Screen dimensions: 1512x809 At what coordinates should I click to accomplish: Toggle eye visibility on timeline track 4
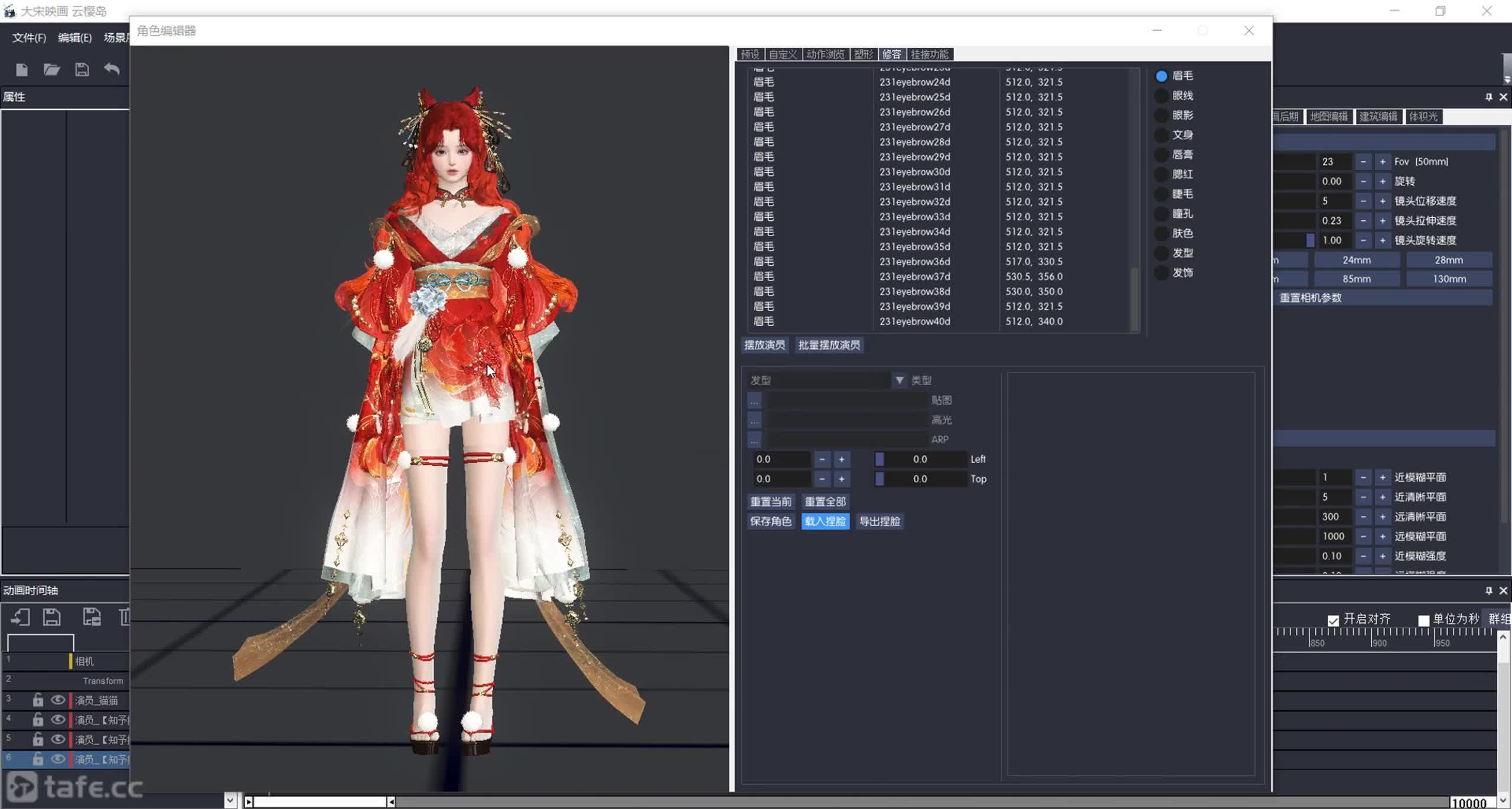coord(58,719)
